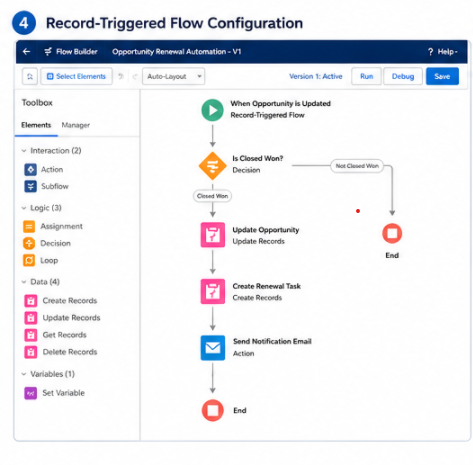Click the 'Is Closed Won?' label
Screen dimensions: 473x465
pos(258,158)
